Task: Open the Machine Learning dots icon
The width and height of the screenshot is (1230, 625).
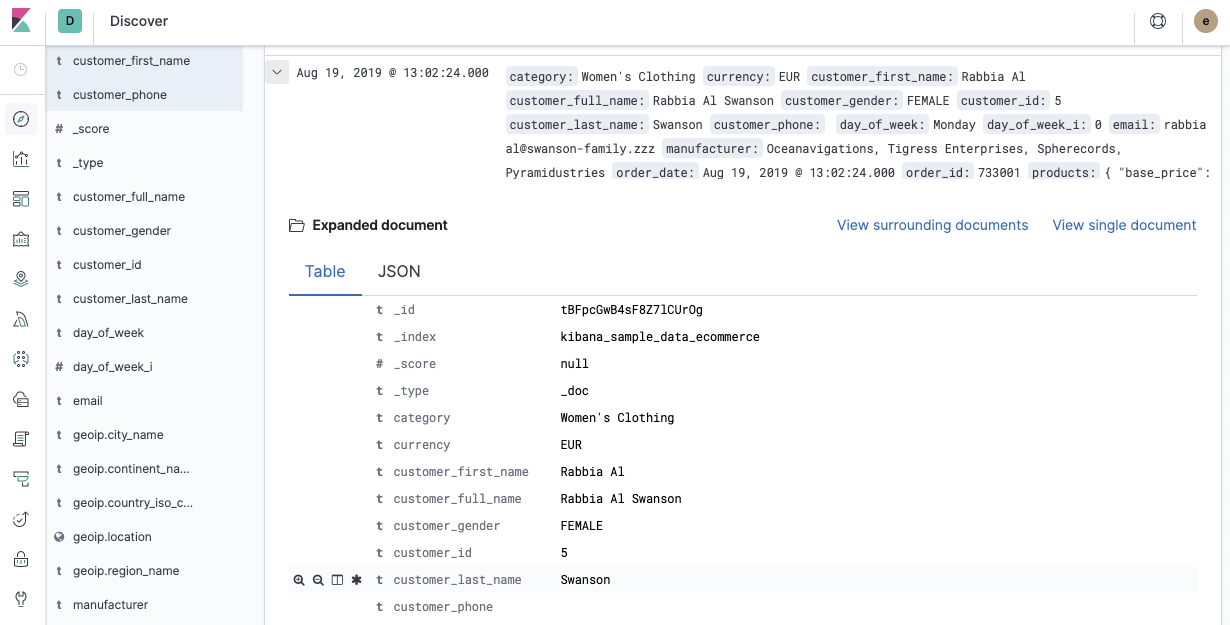Action: pyautogui.click(x=21, y=359)
